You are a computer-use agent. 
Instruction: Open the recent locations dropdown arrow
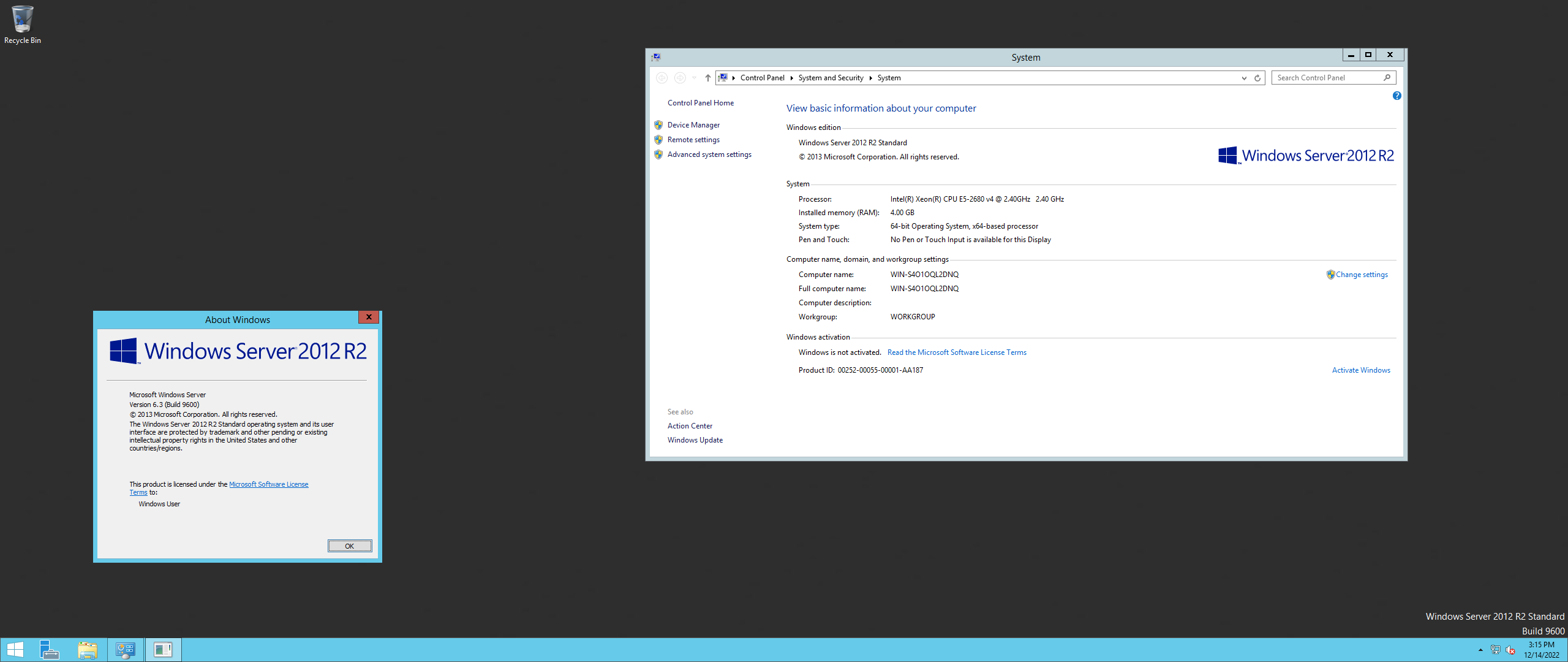(x=694, y=78)
